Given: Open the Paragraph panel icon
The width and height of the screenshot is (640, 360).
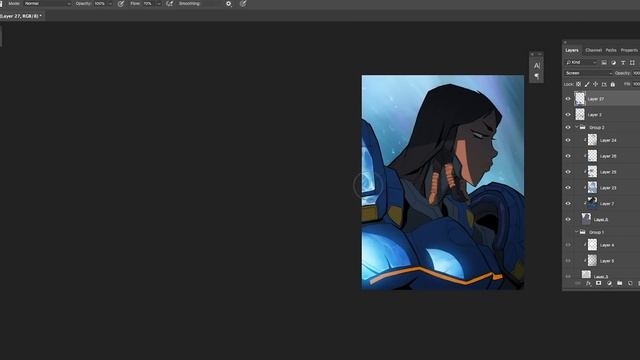Looking at the screenshot, I should pyautogui.click(x=537, y=76).
